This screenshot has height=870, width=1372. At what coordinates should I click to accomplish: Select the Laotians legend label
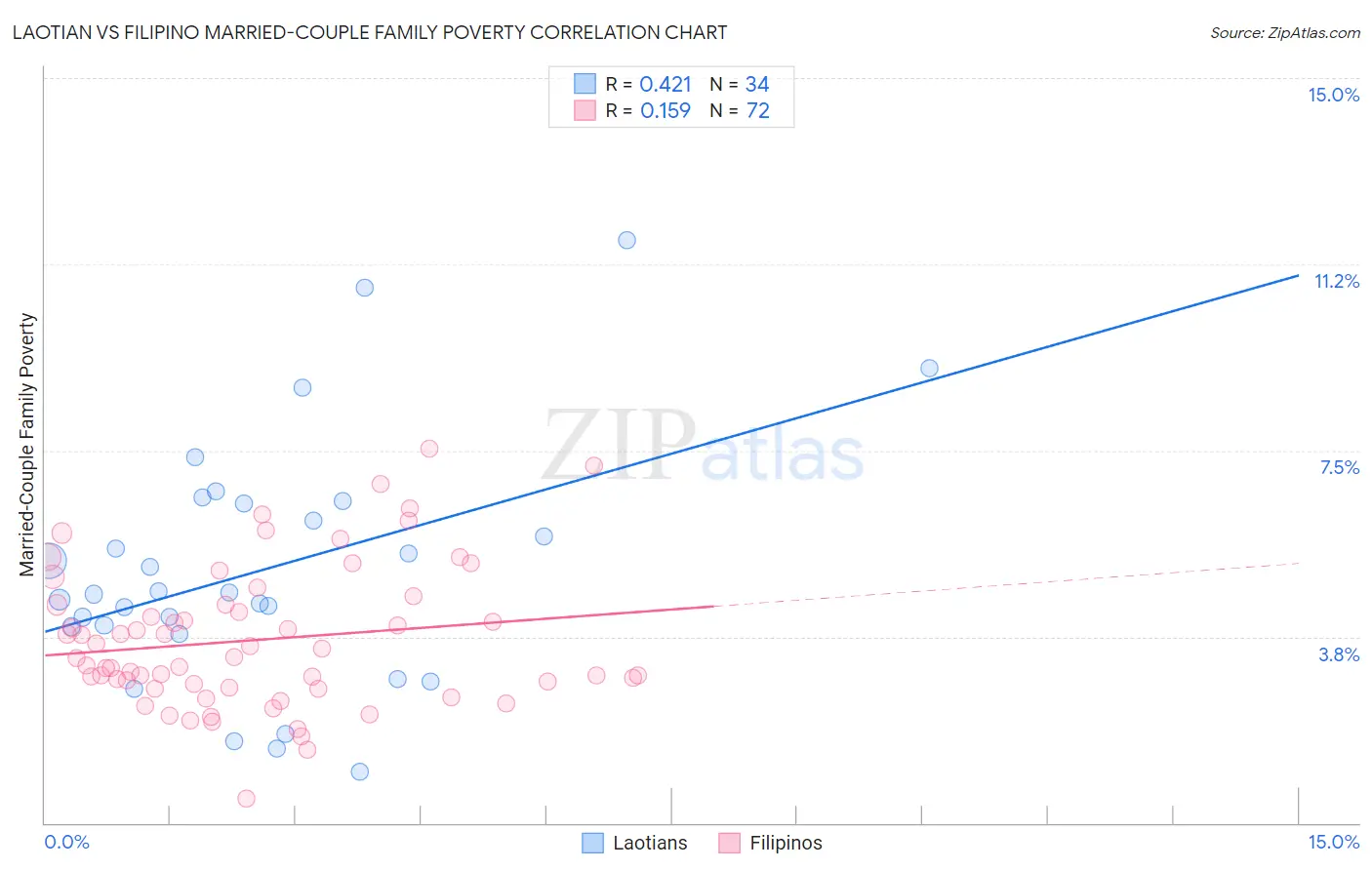point(650,843)
